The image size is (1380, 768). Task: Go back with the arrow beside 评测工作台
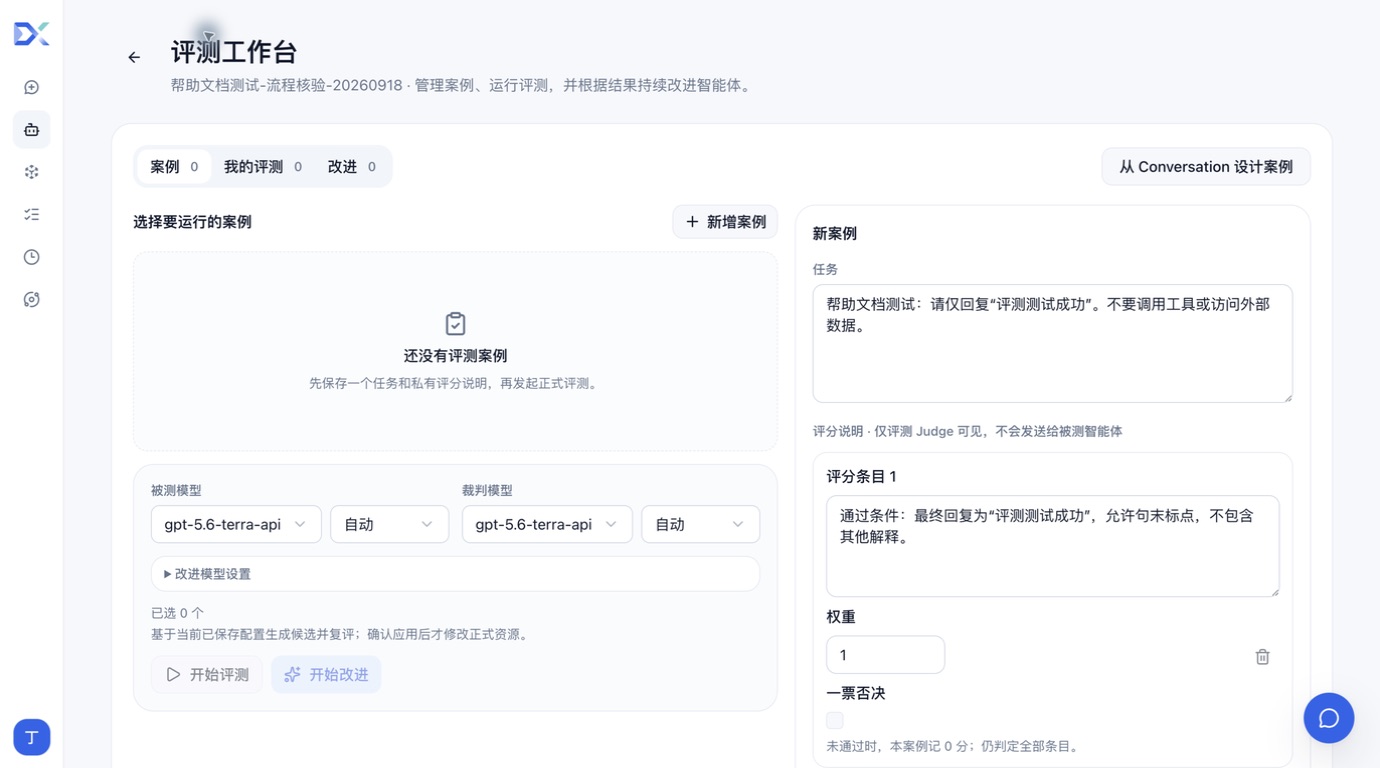point(134,58)
